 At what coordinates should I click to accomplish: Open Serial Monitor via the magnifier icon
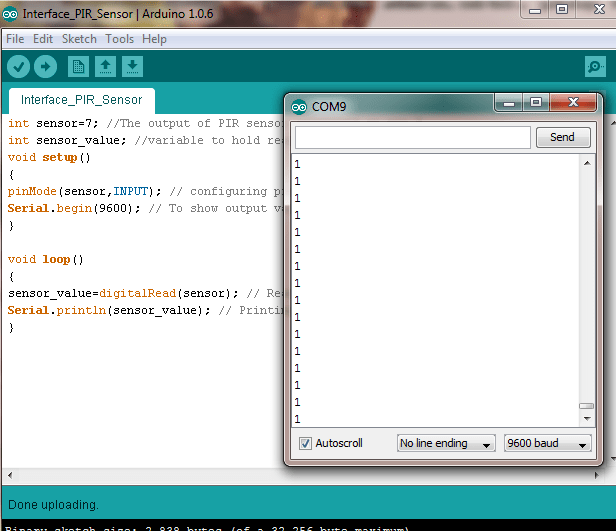point(595,66)
